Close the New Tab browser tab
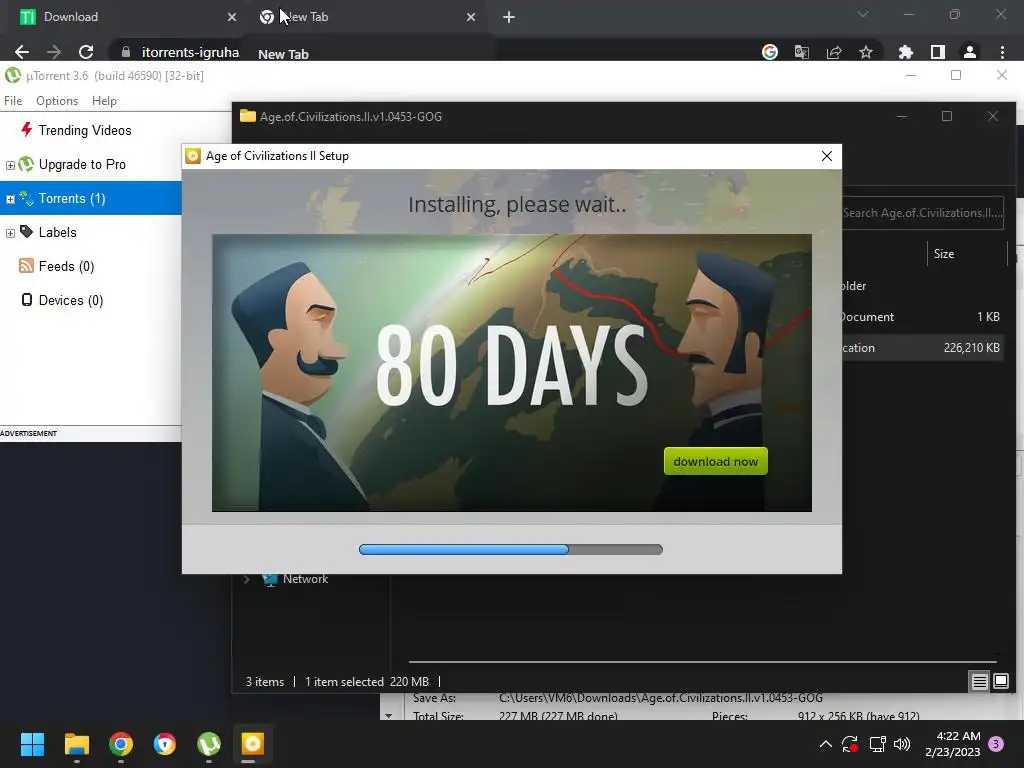1024x768 pixels. pyautogui.click(x=471, y=17)
